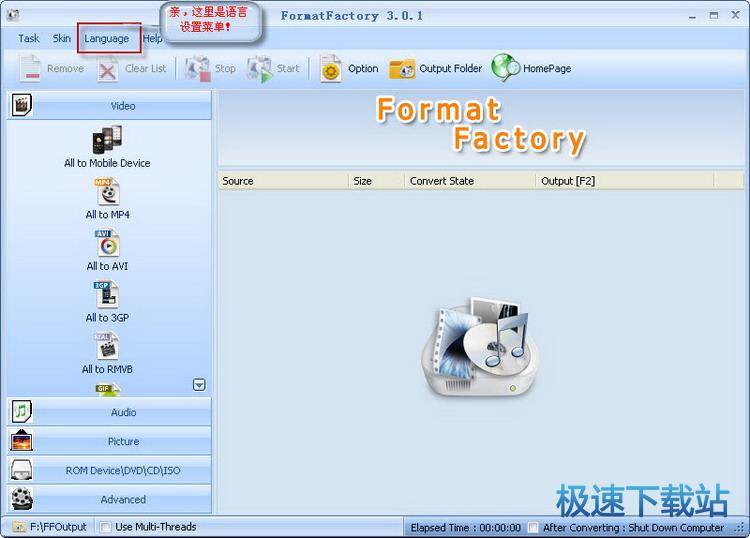Click the Output Folder button label

(x=451, y=69)
